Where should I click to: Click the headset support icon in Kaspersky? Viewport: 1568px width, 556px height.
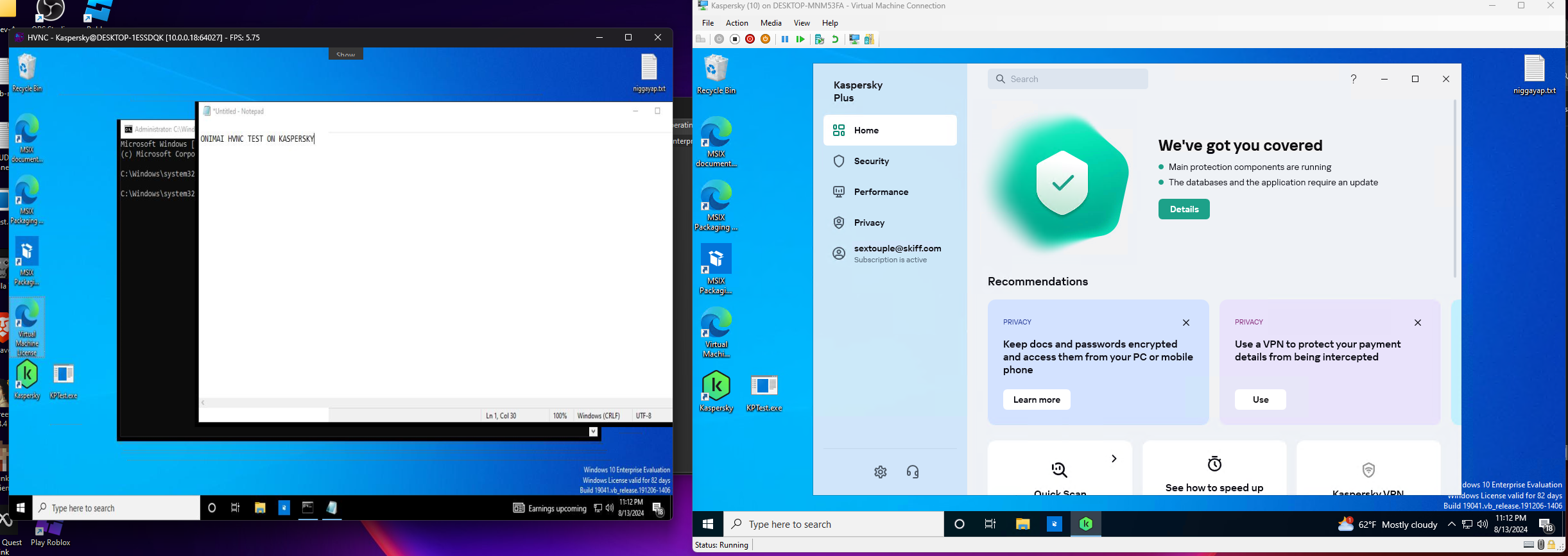coord(913,472)
